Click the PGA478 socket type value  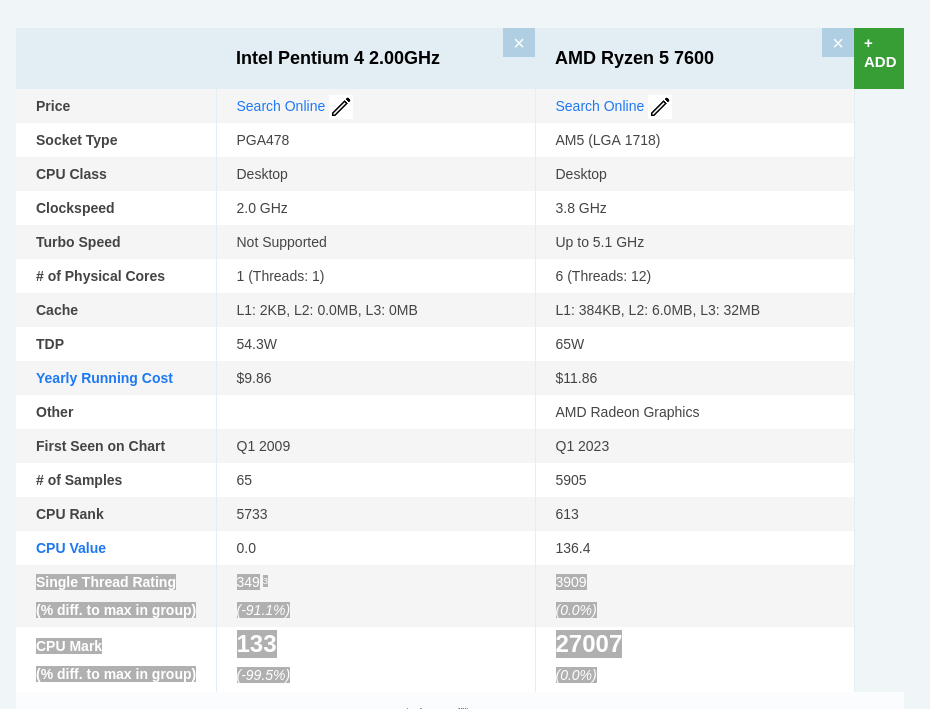point(263,140)
